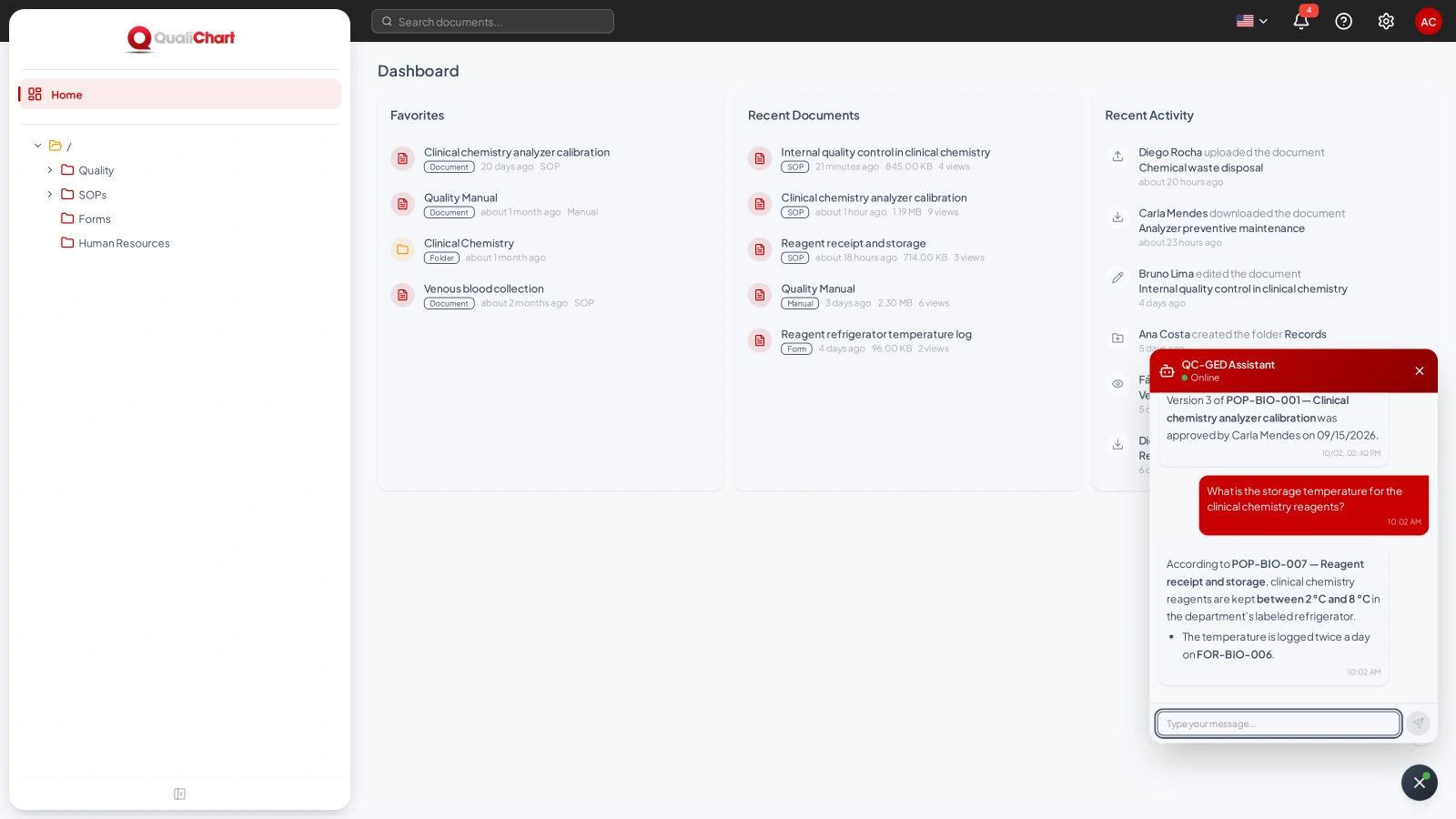Click the root folder icon in tree
The width and height of the screenshot is (1456, 819).
click(56, 146)
